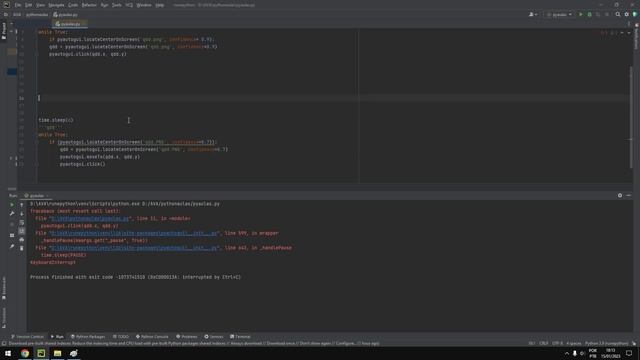Screen dimensions: 640x360
Task: Open PyCharm from the taskbar
Action: (41, 353)
